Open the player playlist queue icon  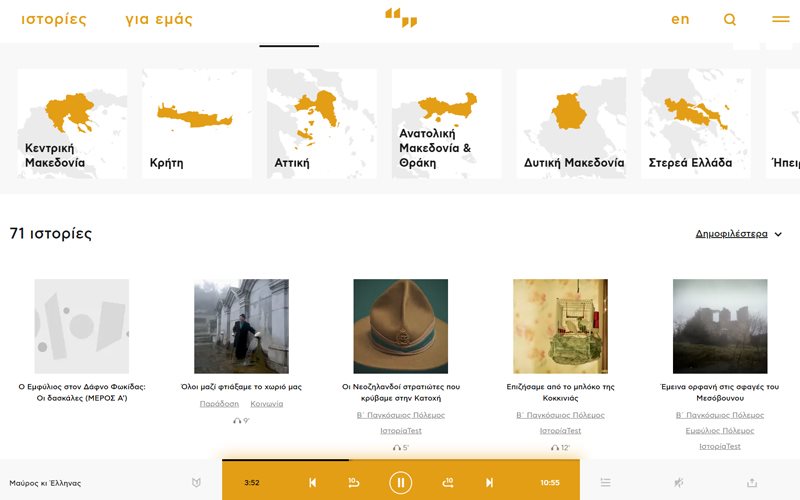click(x=605, y=483)
